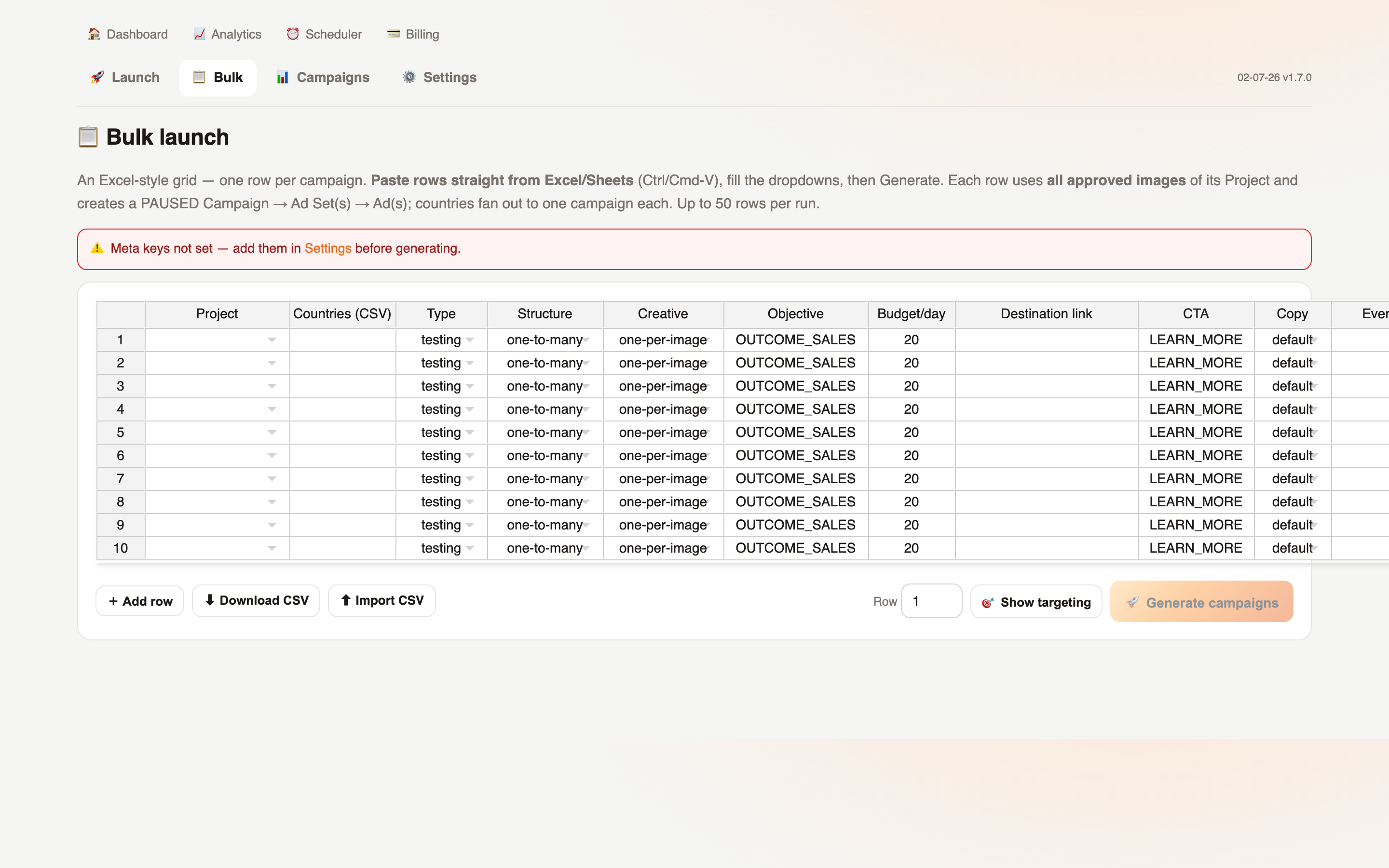Click the bar chart icon on the Campaigns tab
This screenshot has height=868, width=1389.
(283, 77)
